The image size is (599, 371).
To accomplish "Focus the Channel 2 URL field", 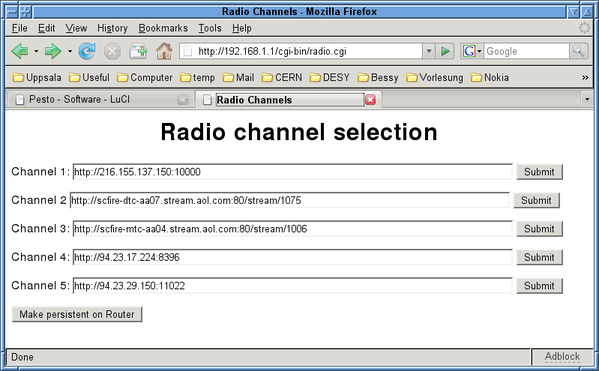I will [x=290, y=200].
